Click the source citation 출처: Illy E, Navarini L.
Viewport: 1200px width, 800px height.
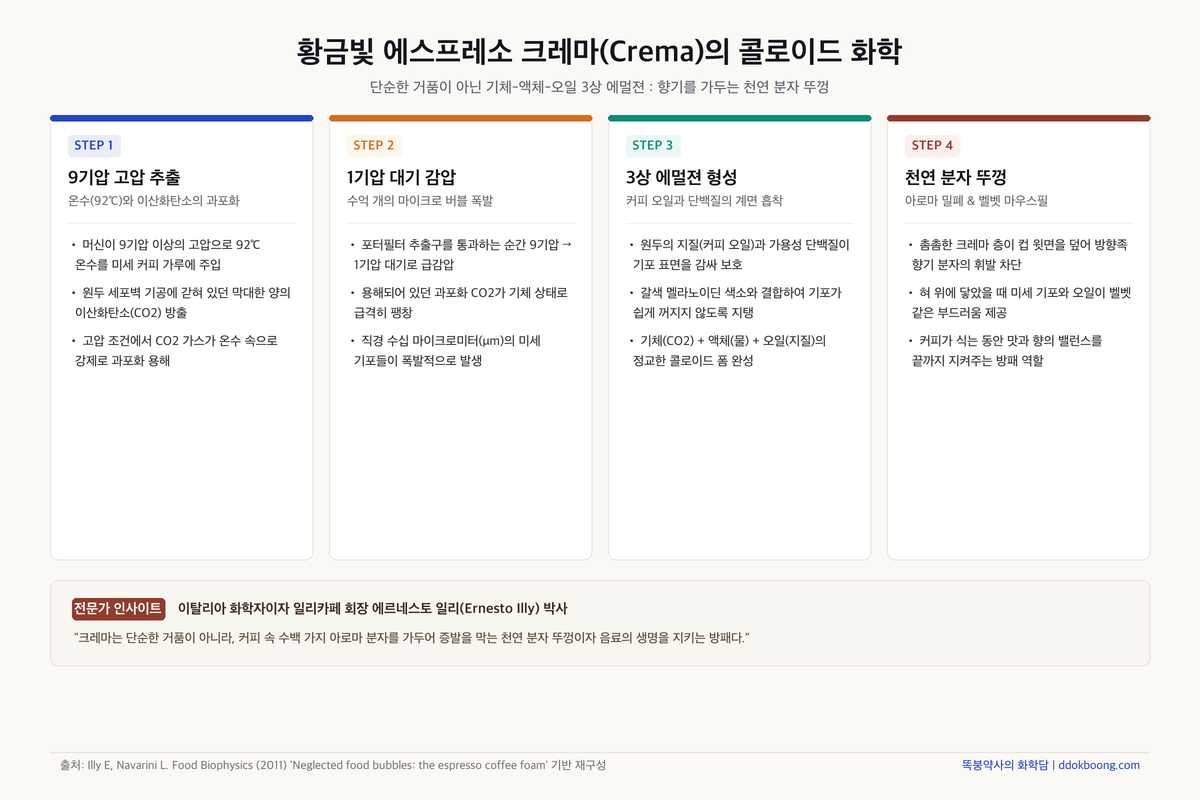point(333,765)
